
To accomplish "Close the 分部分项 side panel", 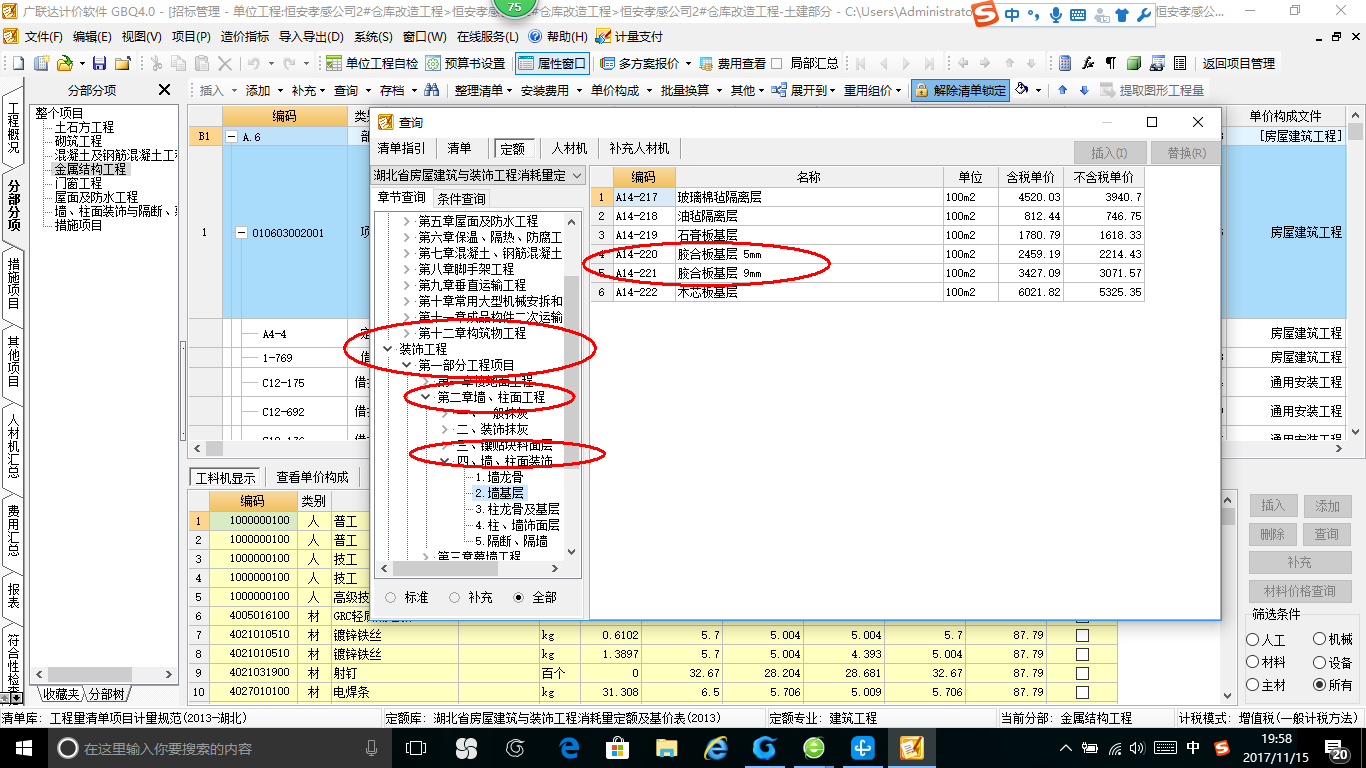I will pyautogui.click(x=165, y=90).
